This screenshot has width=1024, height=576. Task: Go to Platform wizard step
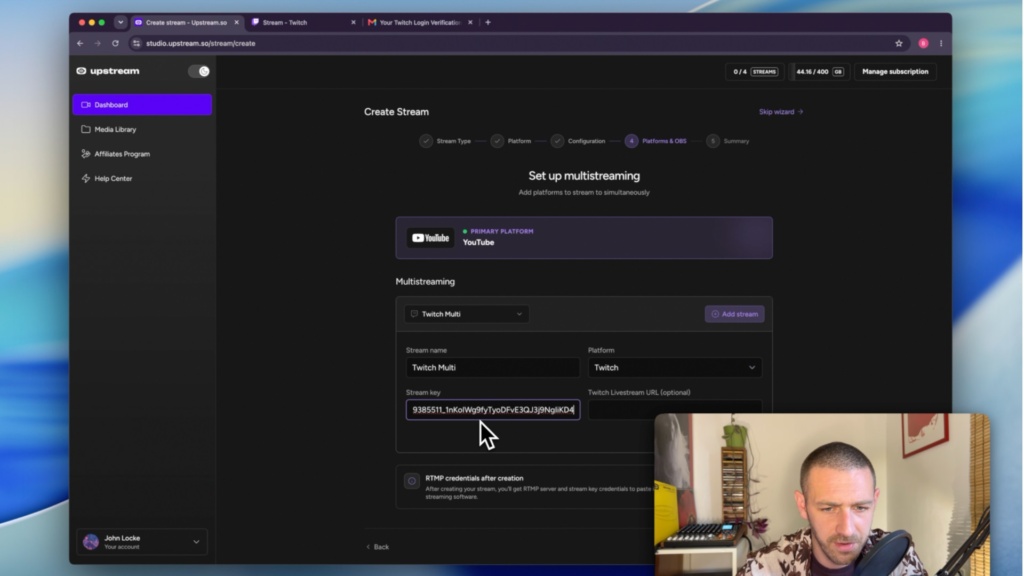coord(511,141)
